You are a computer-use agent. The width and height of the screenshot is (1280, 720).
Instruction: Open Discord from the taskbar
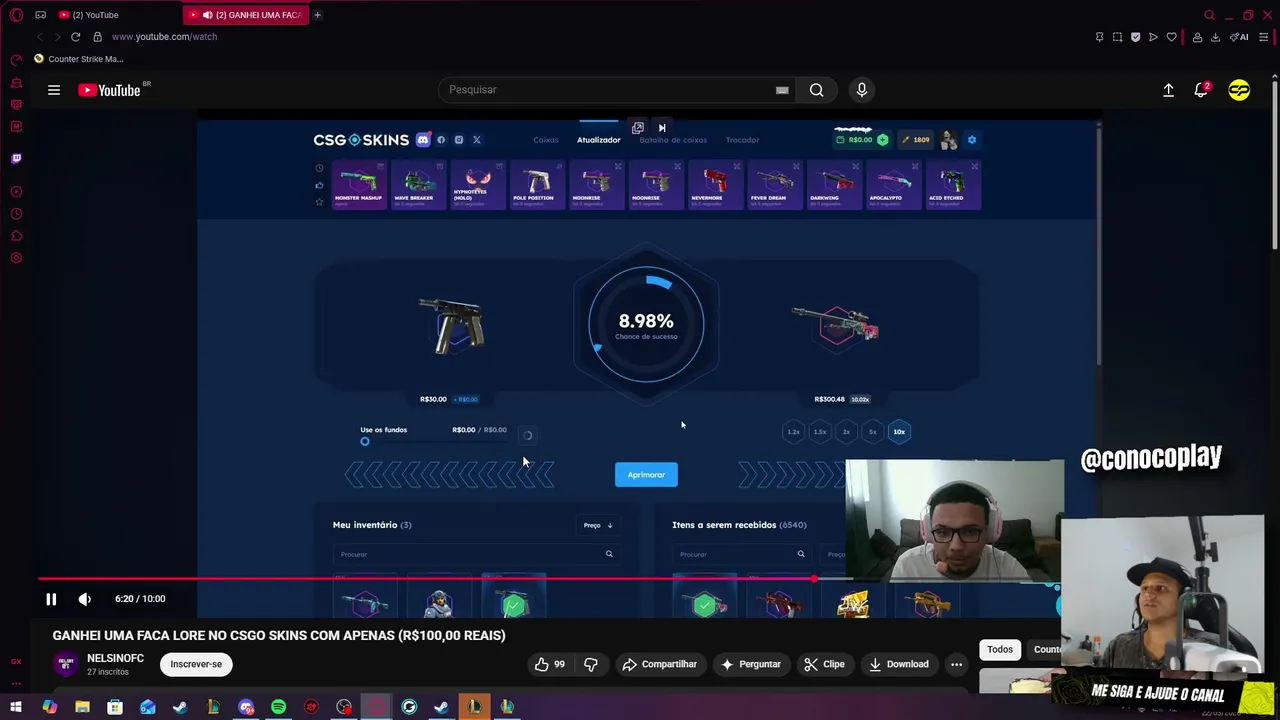pyautogui.click(x=246, y=708)
